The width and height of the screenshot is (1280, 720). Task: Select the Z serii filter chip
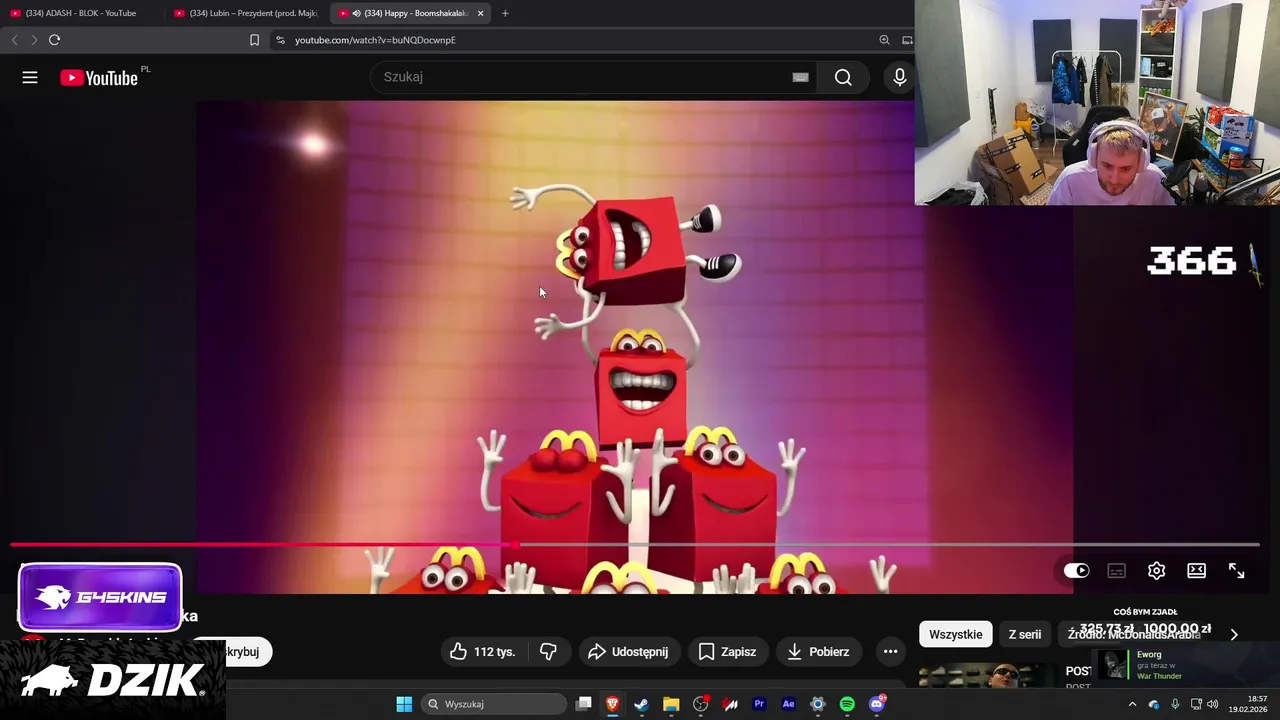[1025, 634]
